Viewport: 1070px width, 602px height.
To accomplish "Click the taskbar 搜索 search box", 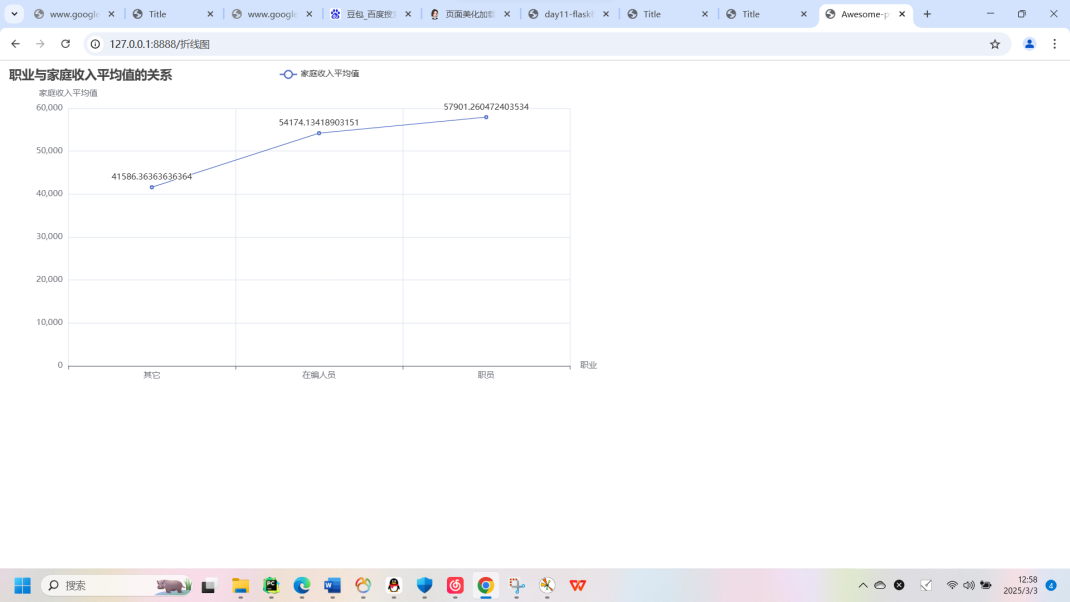I will pos(116,586).
